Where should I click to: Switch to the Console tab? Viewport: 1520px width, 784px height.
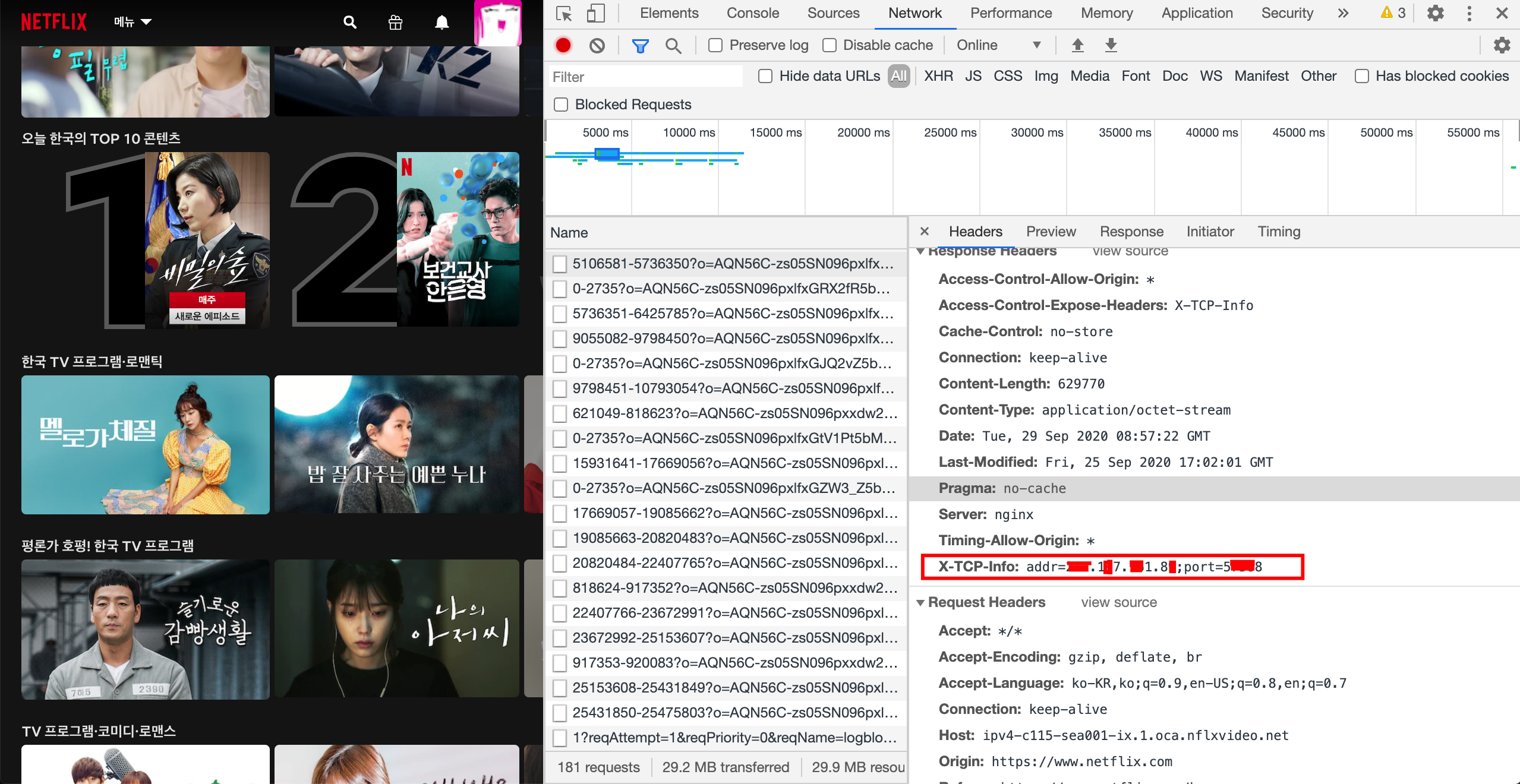pos(752,13)
